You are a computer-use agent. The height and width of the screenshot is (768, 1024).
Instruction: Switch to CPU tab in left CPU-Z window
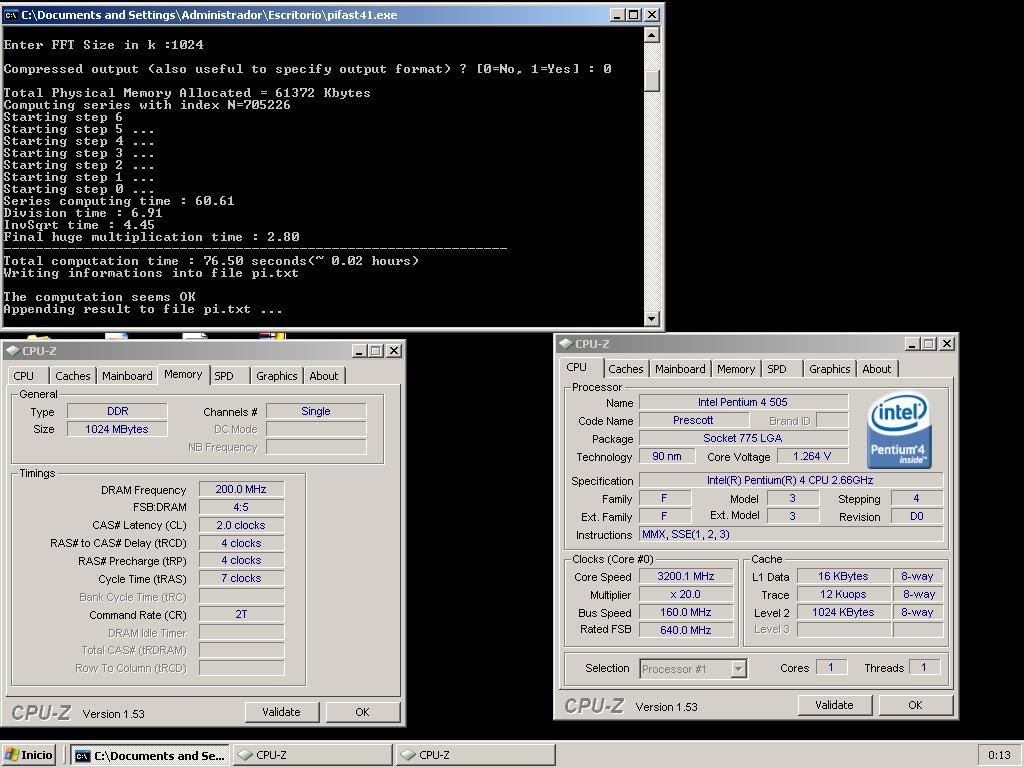pyautogui.click(x=24, y=376)
